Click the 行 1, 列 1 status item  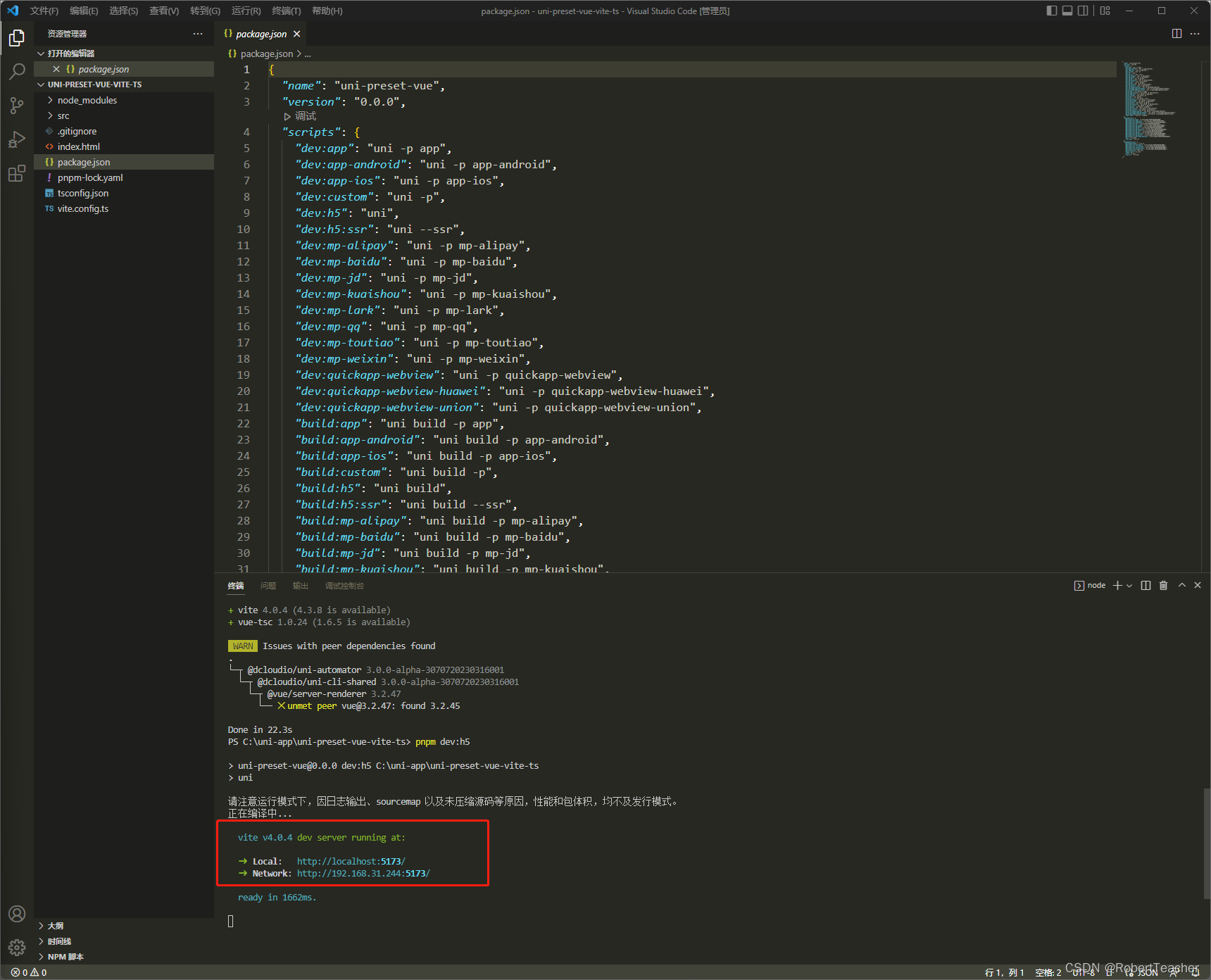pyautogui.click(x=1005, y=972)
